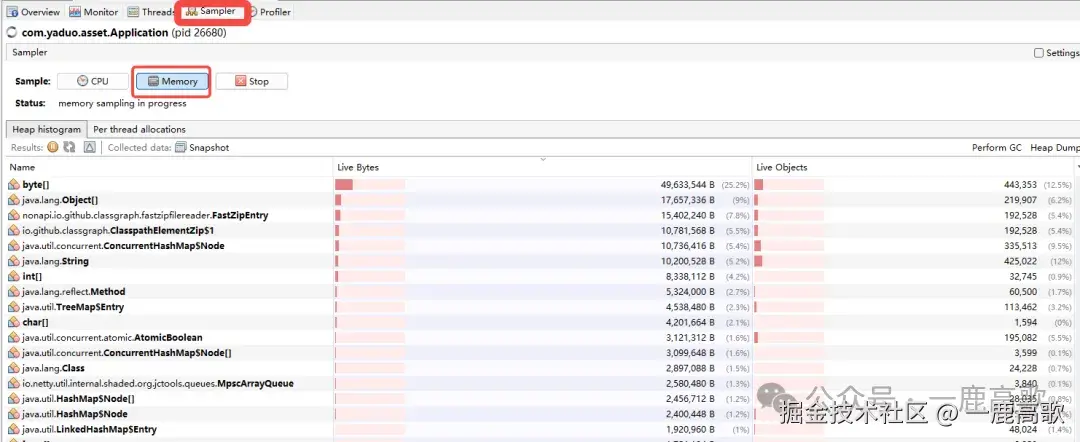Click the ConcurrentHashMap$Node row icon
Image resolution: width=1080 pixels, height=442 pixels.
tap(14, 246)
